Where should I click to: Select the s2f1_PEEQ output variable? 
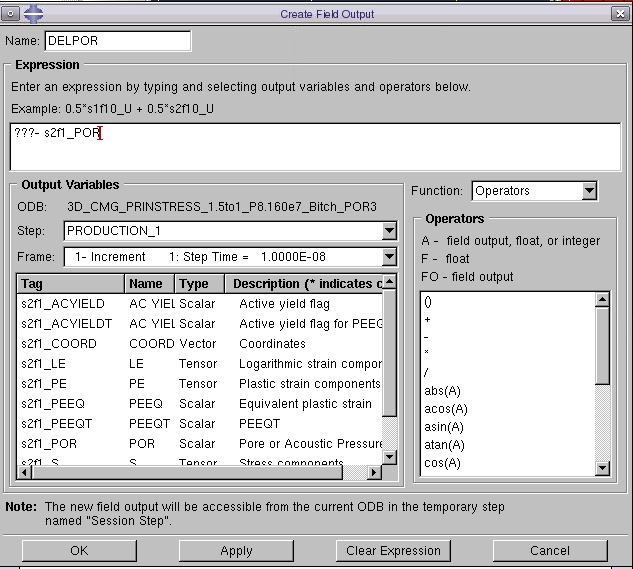pyautogui.click(x=200, y=403)
